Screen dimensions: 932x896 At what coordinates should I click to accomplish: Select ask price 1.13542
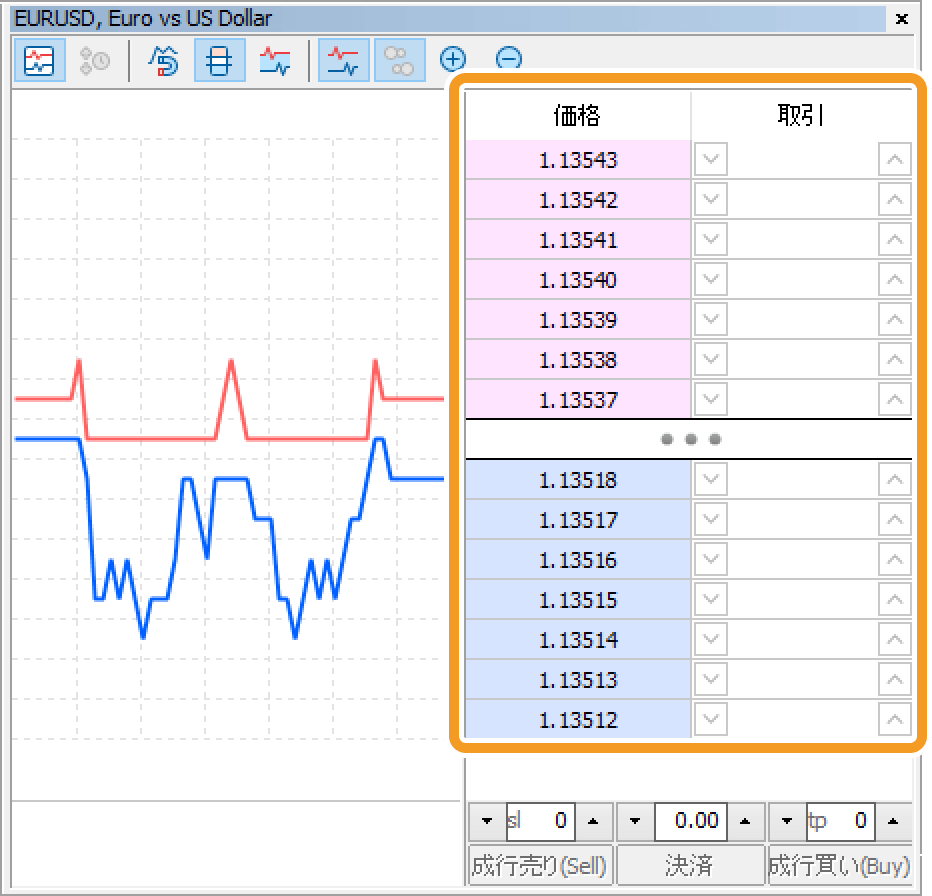(x=578, y=200)
